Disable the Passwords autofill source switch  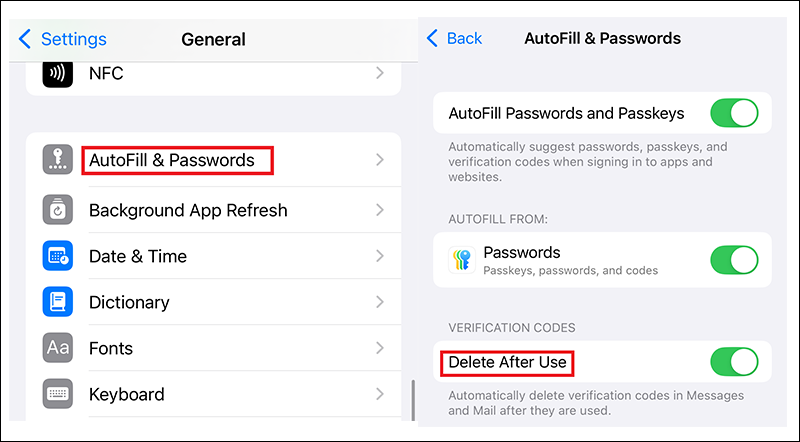tap(734, 260)
